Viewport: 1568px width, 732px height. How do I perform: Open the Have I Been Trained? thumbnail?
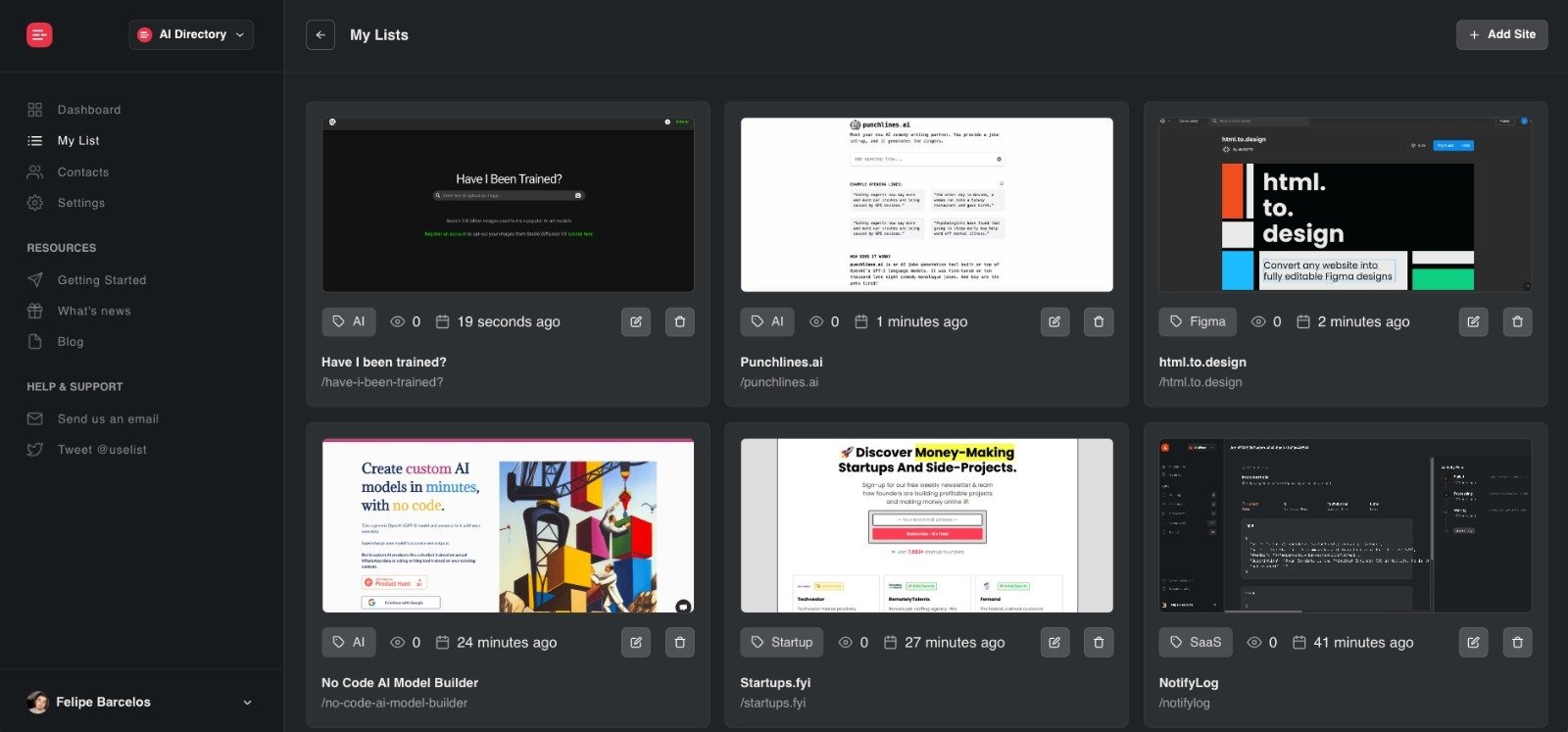(508, 205)
